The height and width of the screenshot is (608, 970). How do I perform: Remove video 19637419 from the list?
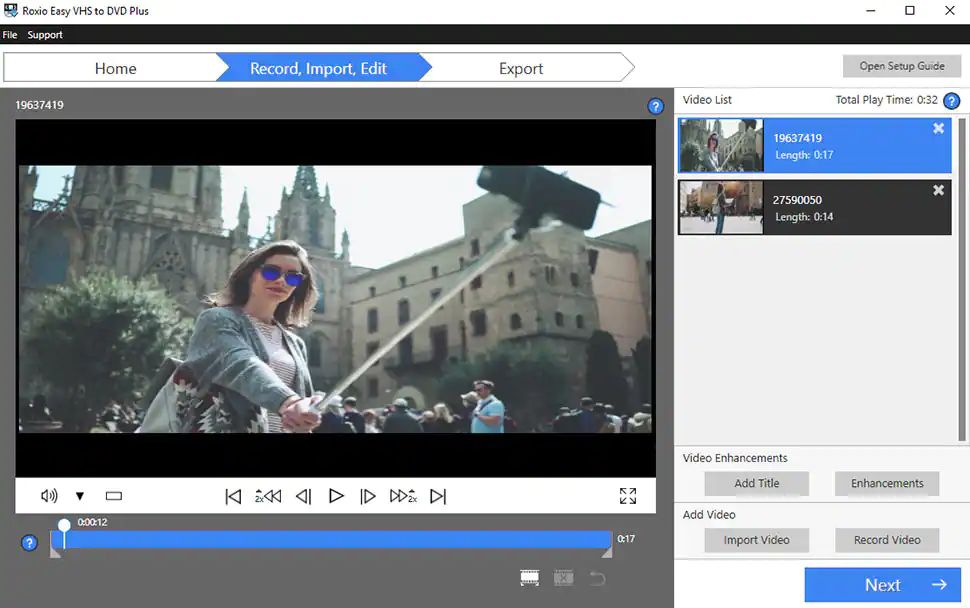click(x=938, y=128)
